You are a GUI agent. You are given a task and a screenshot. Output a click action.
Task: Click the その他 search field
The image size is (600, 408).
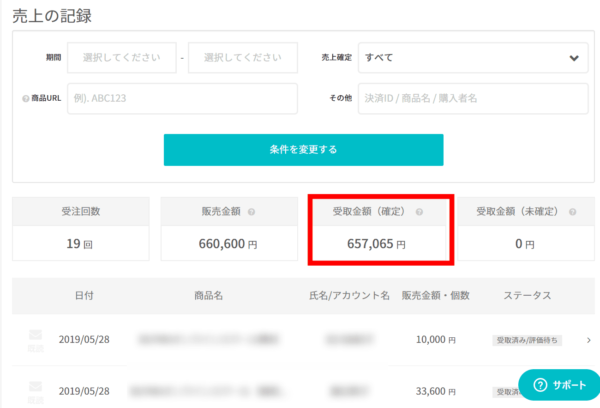(473, 98)
